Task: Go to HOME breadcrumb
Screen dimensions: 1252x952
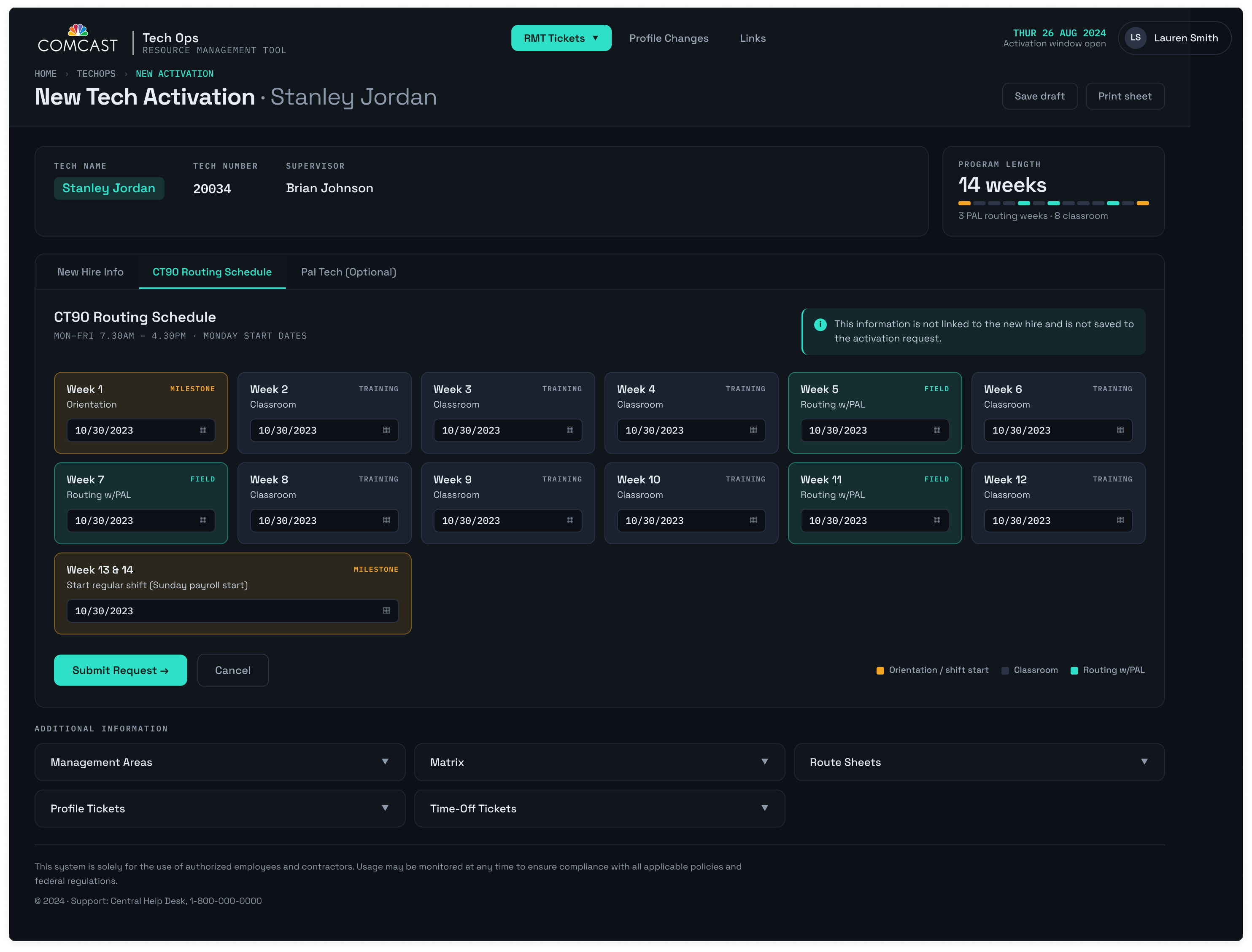Action: (46, 74)
